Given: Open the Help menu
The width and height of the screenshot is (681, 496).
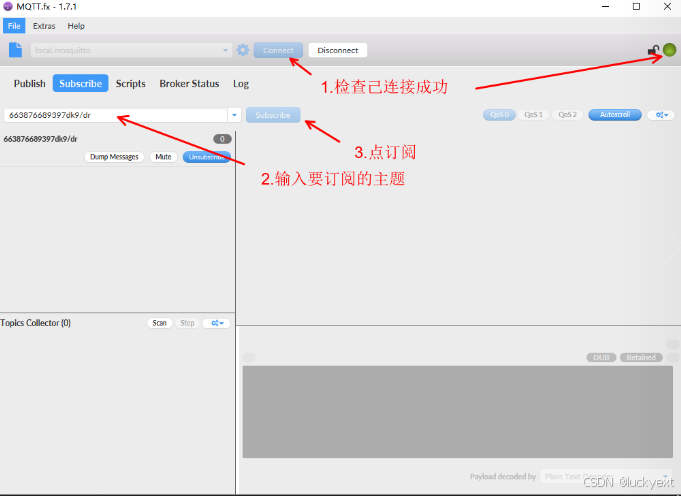Looking at the screenshot, I should tap(76, 26).
